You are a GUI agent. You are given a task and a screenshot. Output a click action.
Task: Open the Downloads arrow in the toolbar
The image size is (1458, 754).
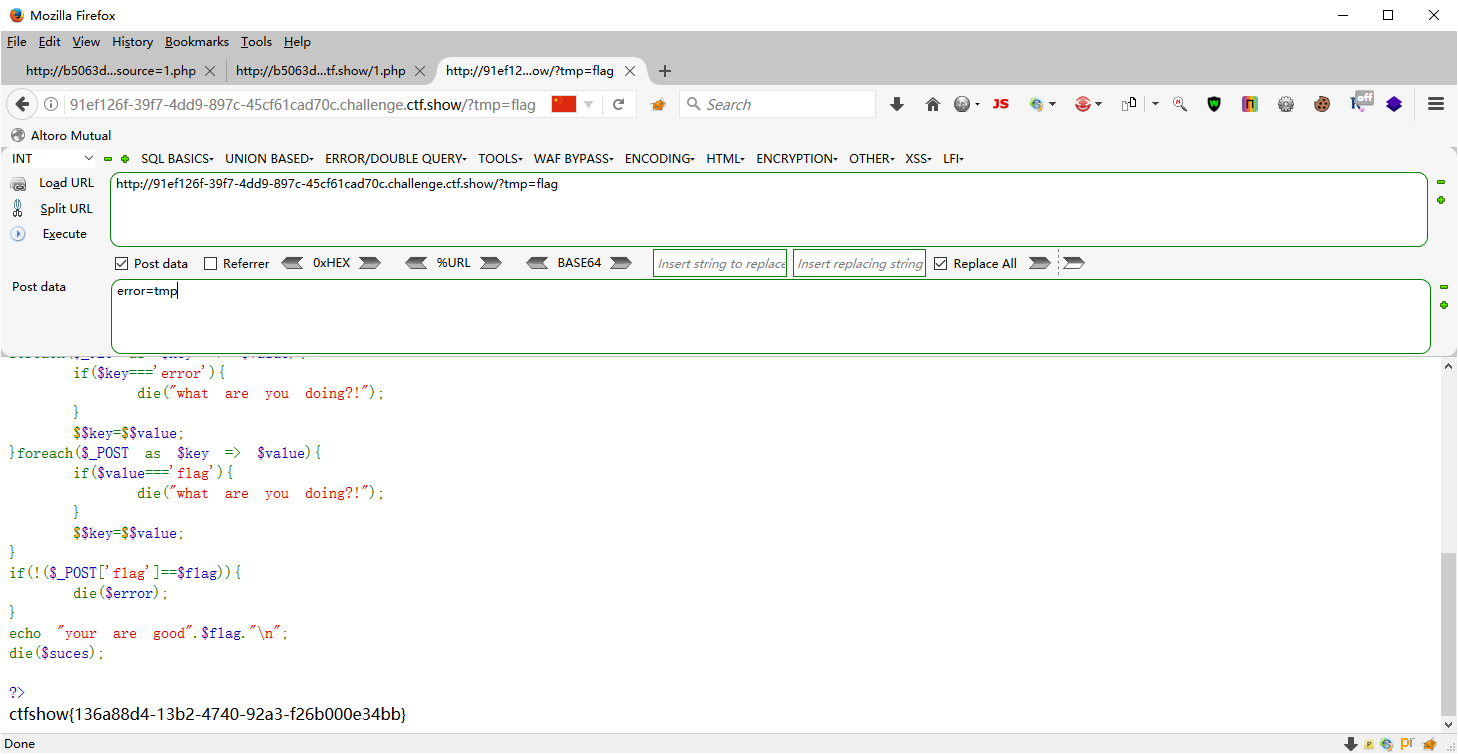click(897, 104)
